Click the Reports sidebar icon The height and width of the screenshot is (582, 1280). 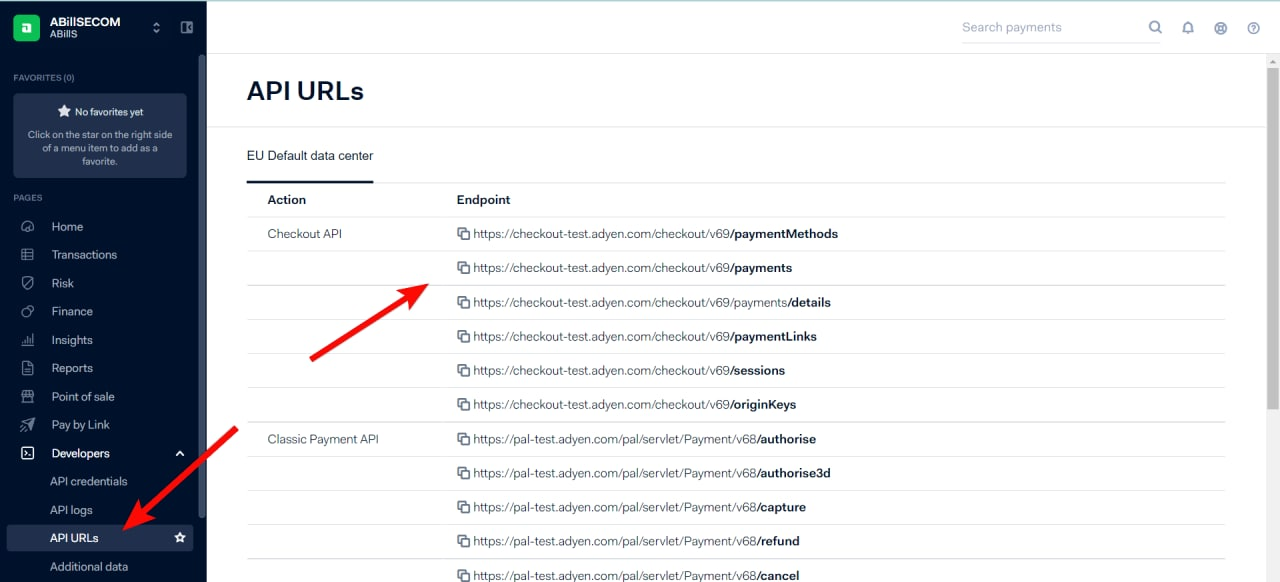28,368
